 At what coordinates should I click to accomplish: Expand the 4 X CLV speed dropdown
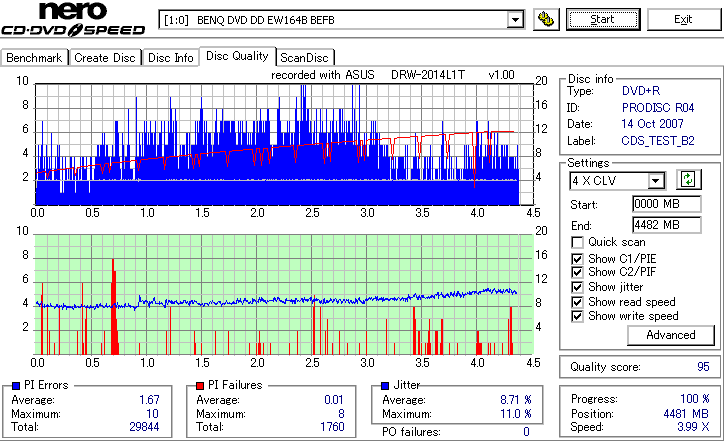coord(656,181)
